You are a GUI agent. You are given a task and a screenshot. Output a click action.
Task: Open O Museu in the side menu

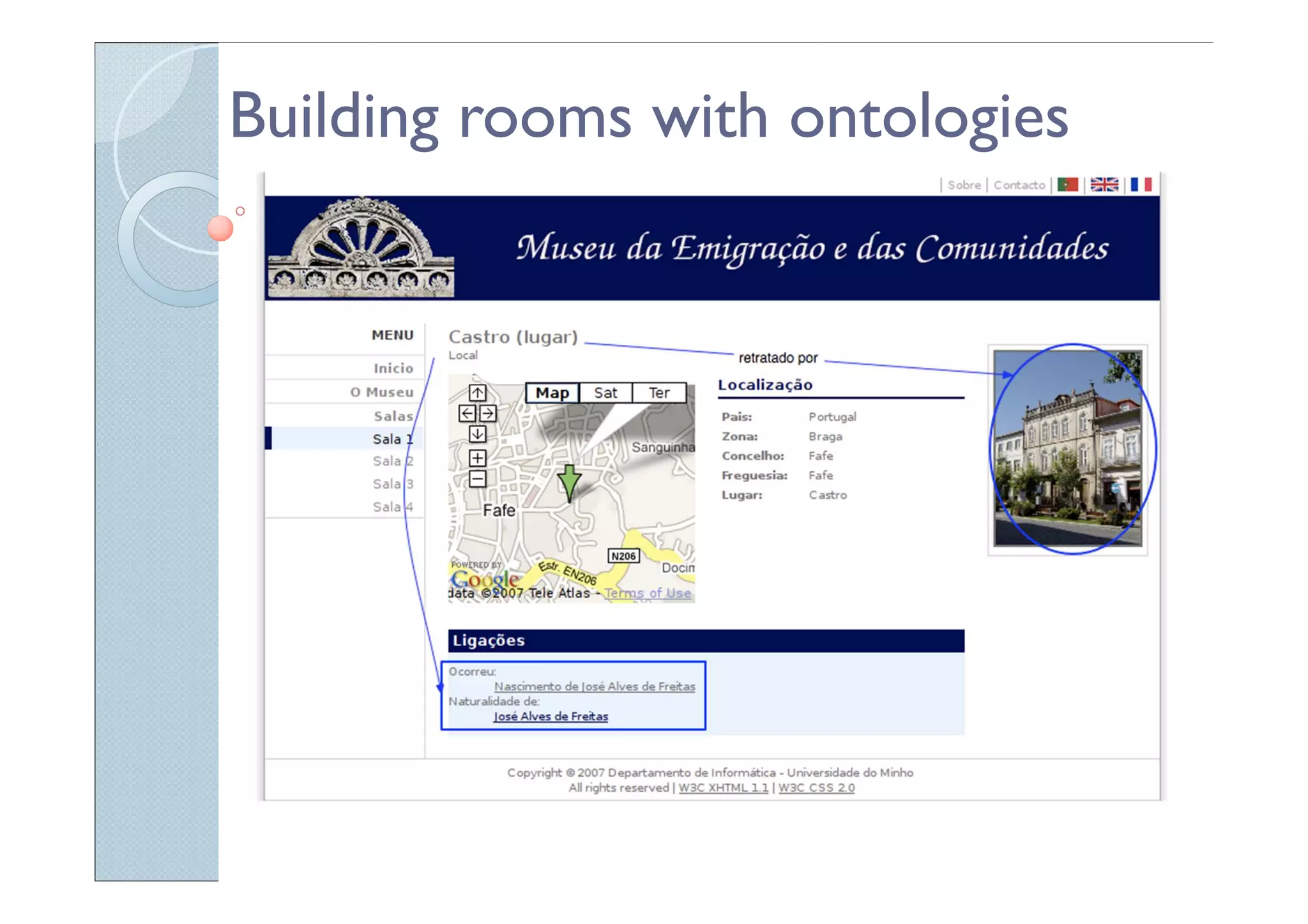click(x=382, y=392)
